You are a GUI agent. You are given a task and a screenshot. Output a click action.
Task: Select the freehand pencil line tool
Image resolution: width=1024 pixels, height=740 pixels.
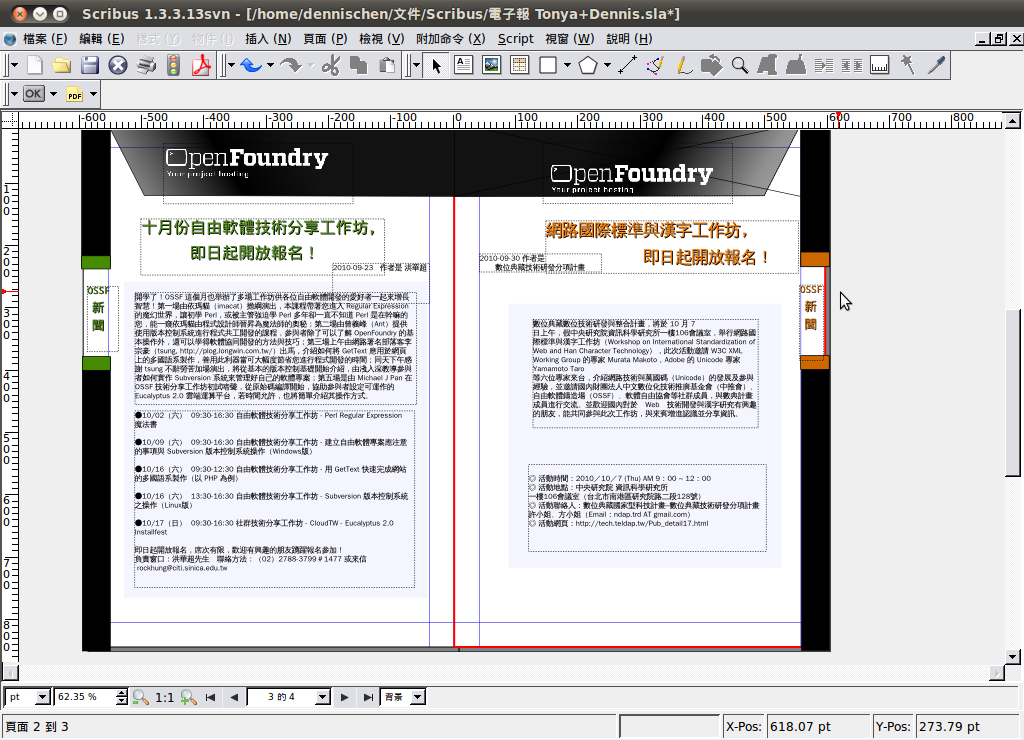tap(684, 65)
